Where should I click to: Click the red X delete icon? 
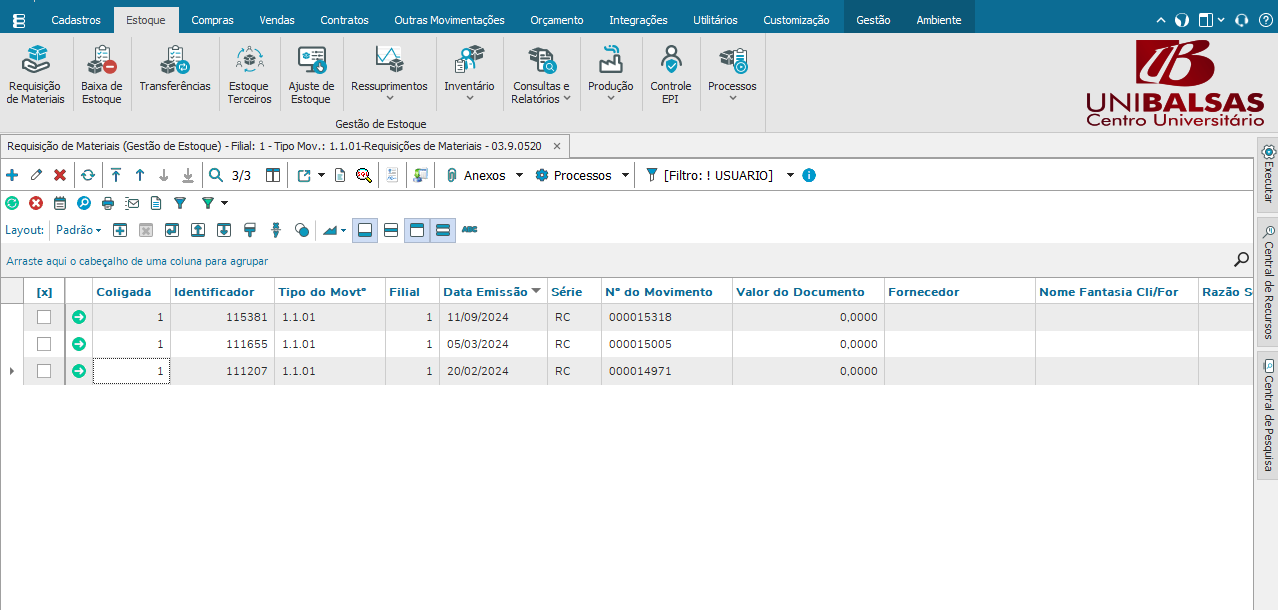pos(60,175)
